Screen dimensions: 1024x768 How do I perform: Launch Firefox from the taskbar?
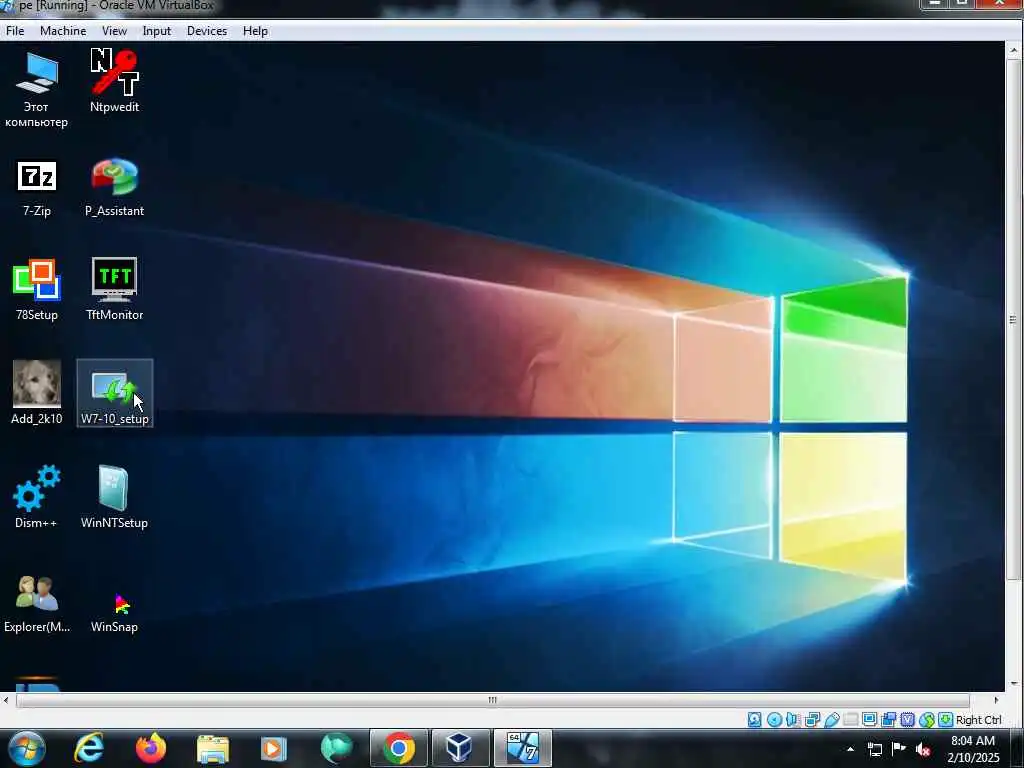(151, 748)
